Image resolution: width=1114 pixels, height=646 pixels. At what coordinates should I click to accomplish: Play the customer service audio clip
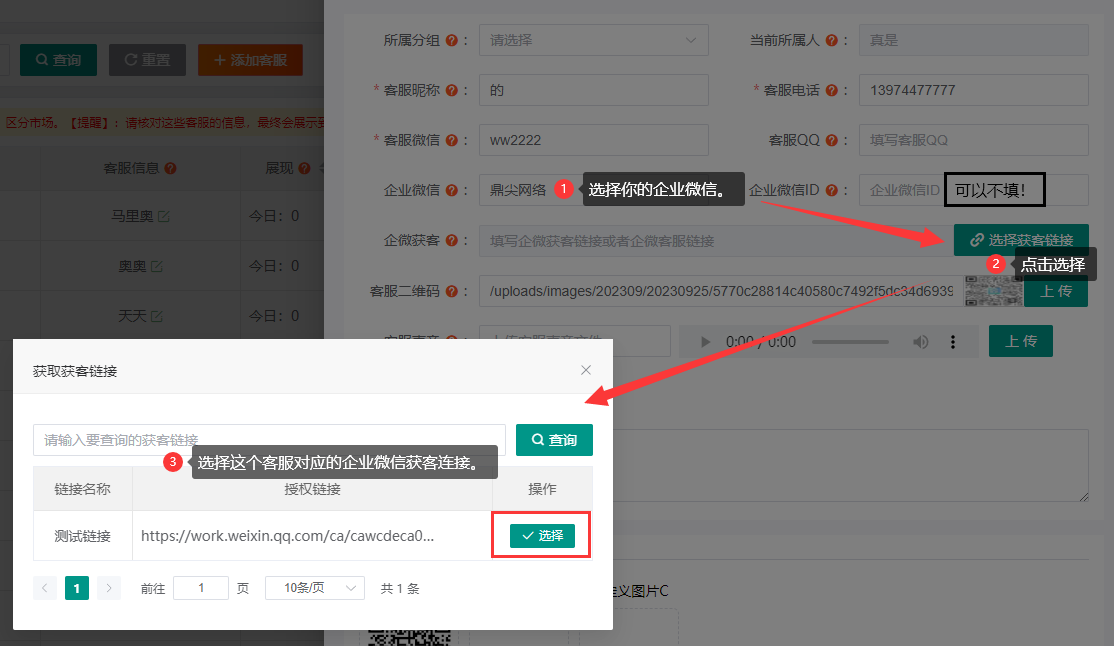(x=705, y=342)
